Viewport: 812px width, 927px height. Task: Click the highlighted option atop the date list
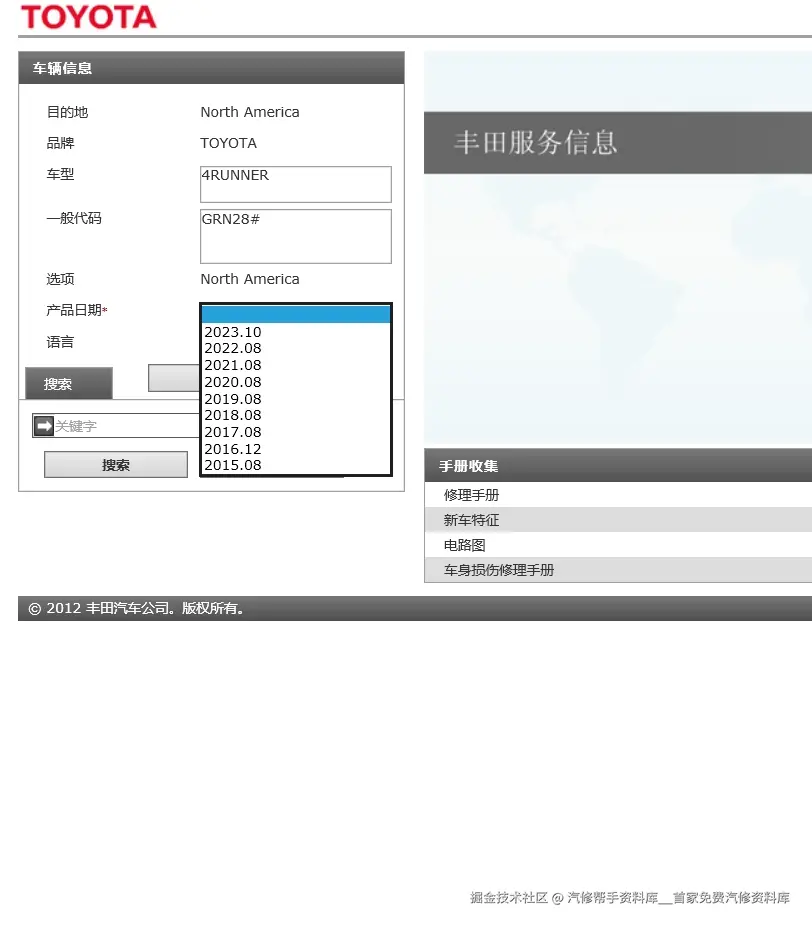295,313
